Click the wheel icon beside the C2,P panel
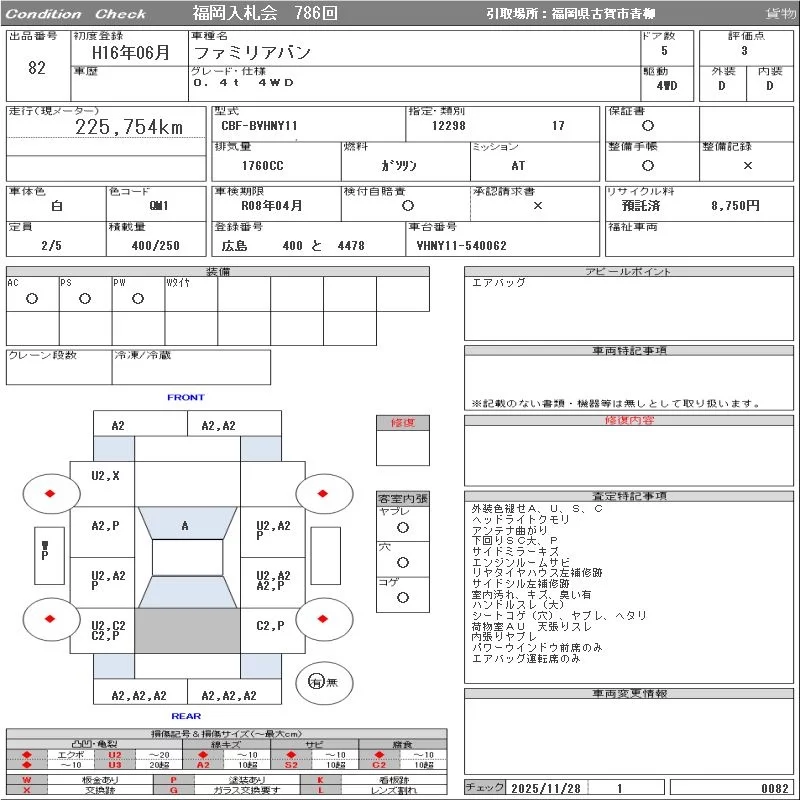The height and width of the screenshot is (800, 800). pos(324,620)
